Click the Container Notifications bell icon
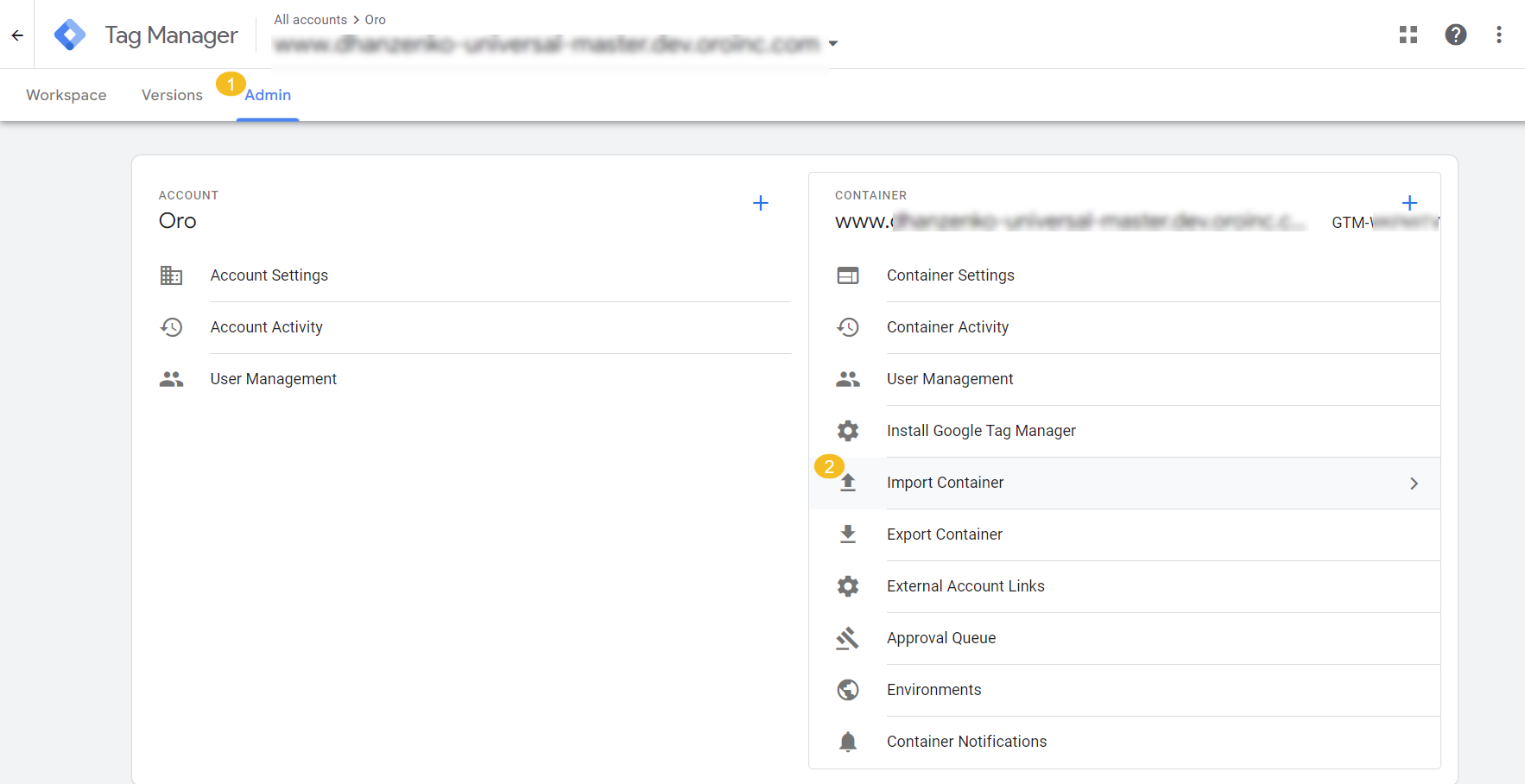This screenshot has height=784, width=1525. pos(848,742)
